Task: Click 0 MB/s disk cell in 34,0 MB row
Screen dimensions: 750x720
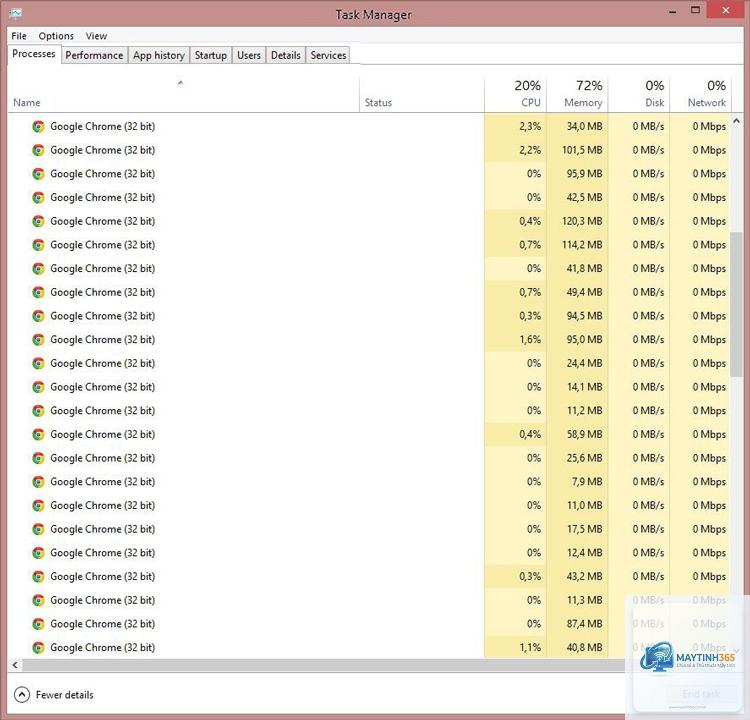Action: (639, 126)
